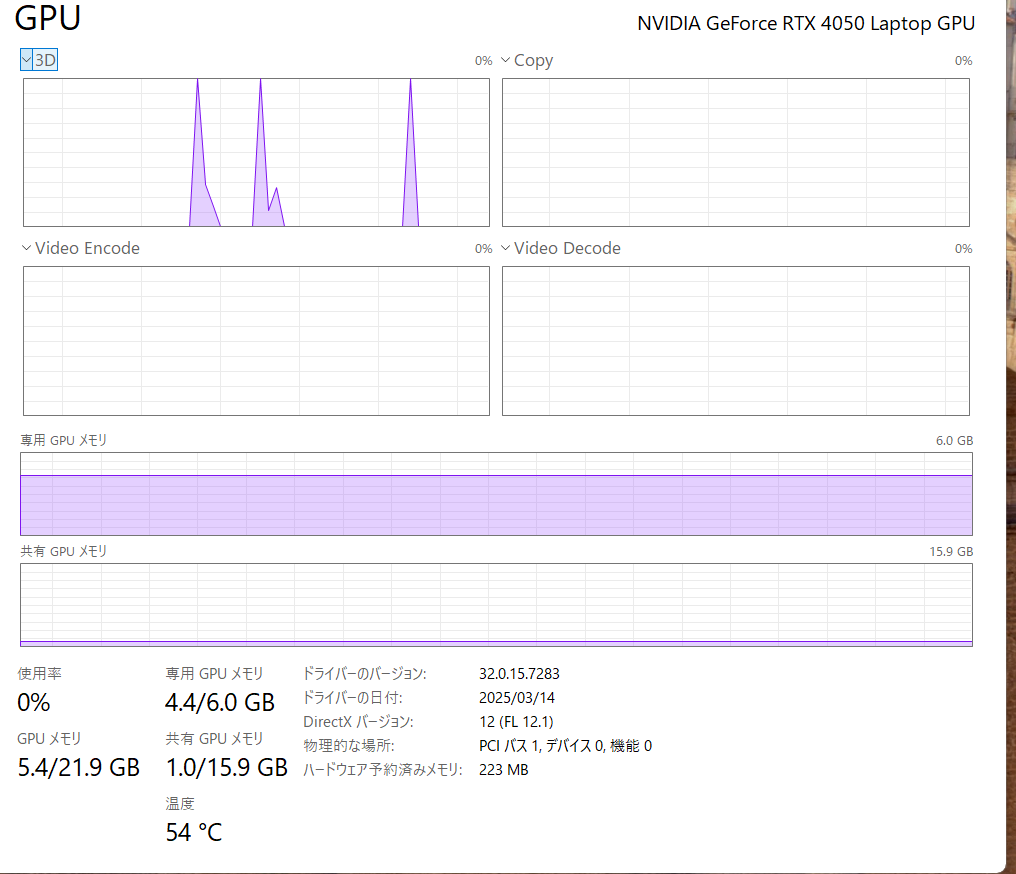Click the 3D usage graph
The height and width of the screenshot is (874, 1016).
point(256,152)
